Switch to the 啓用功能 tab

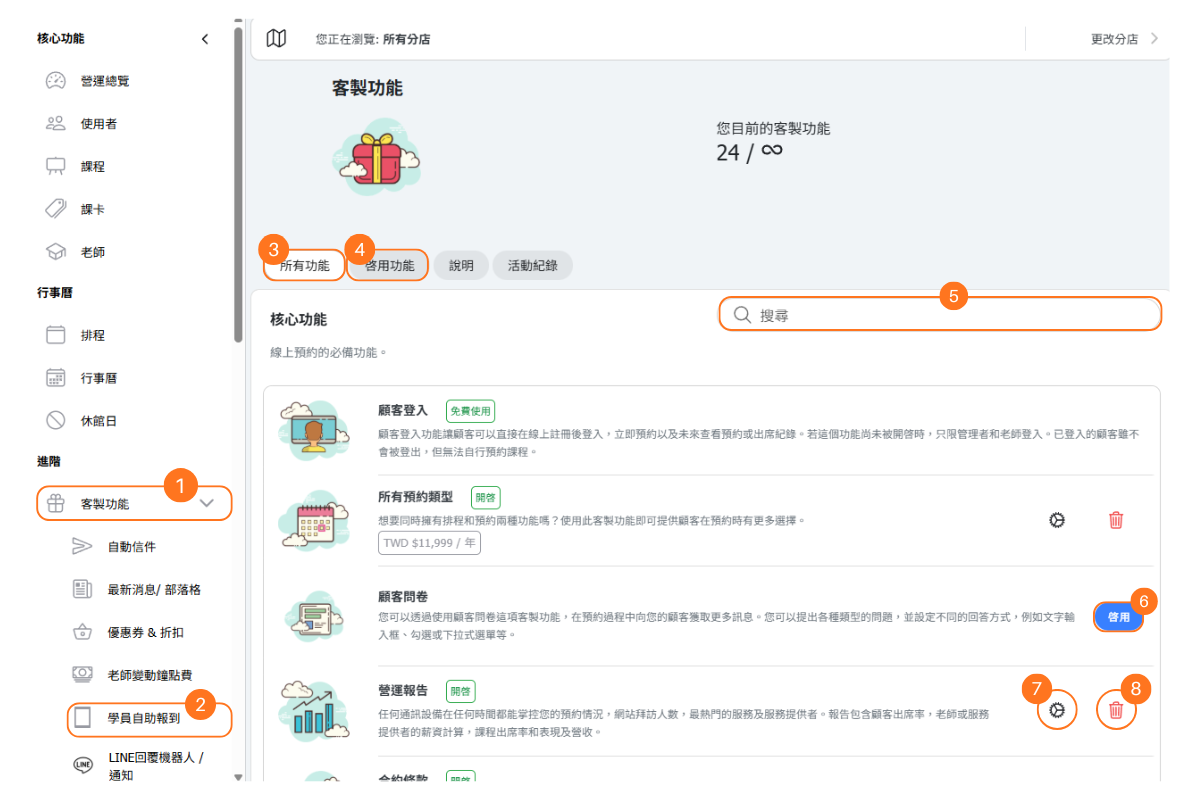pyautogui.click(x=389, y=266)
